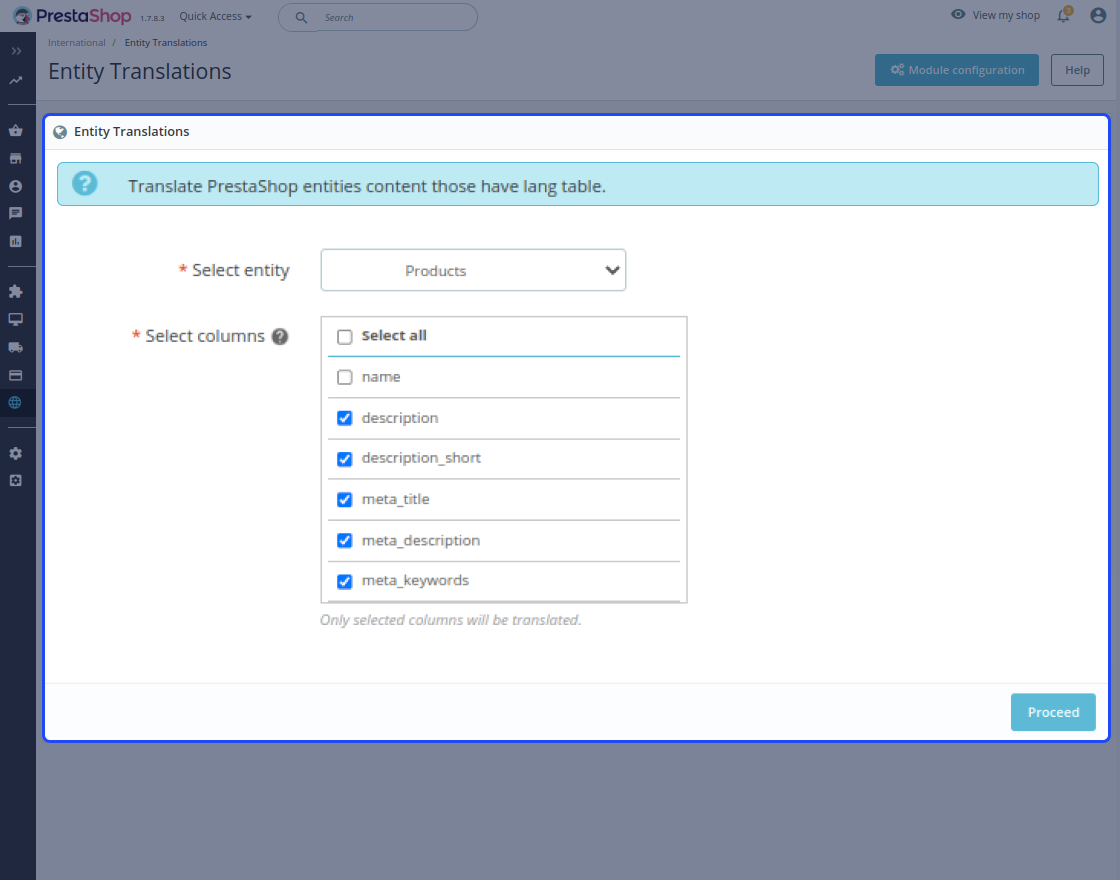This screenshot has height=880, width=1120.
Task: Uncheck the description_short checkbox
Action: (x=345, y=459)
